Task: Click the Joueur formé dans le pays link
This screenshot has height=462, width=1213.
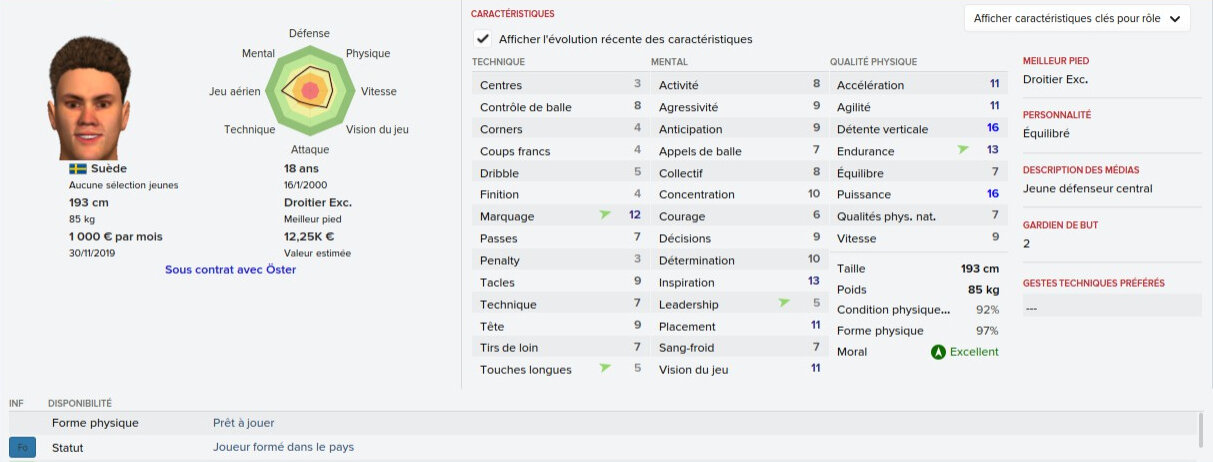Action: click(x=283, y=447)
